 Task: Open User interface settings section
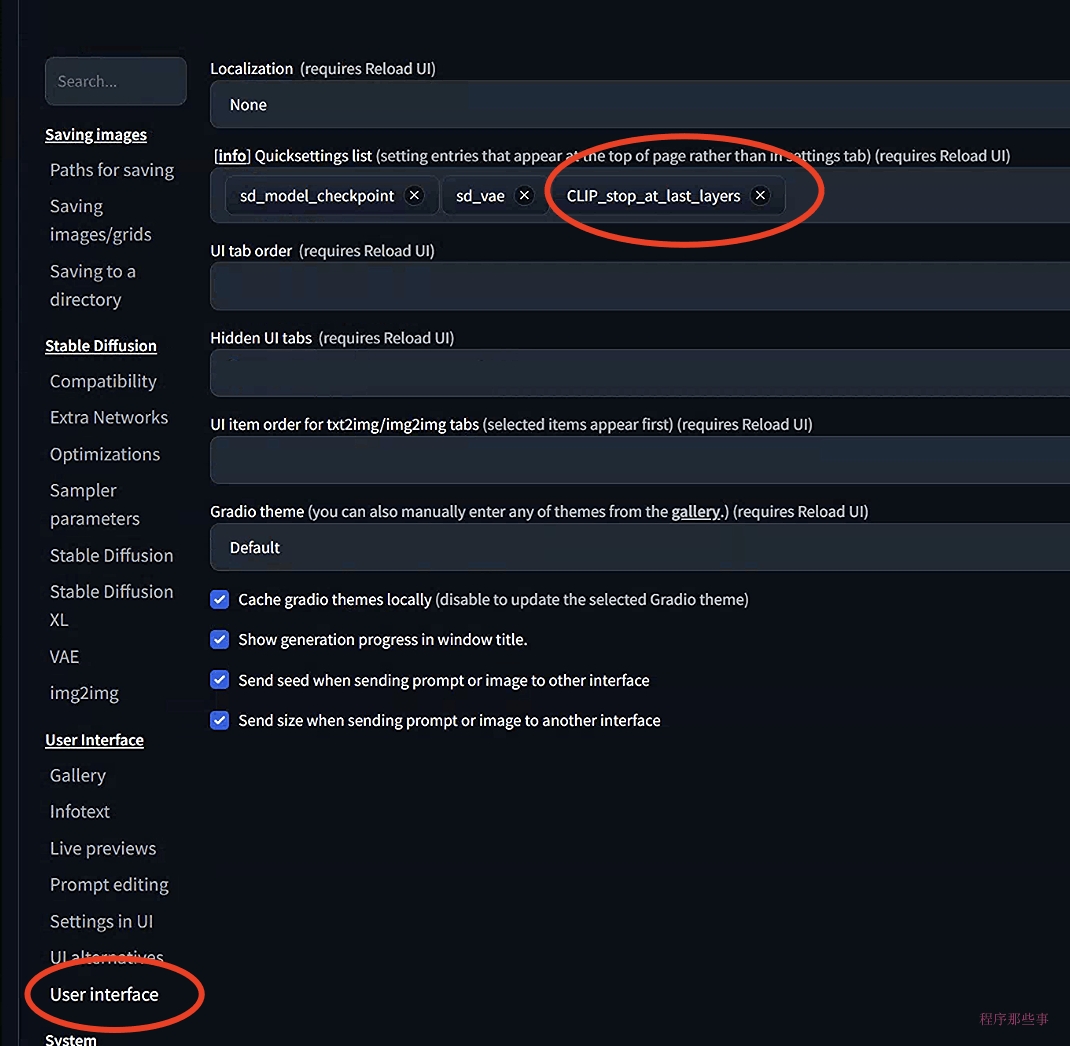[104, 994]
